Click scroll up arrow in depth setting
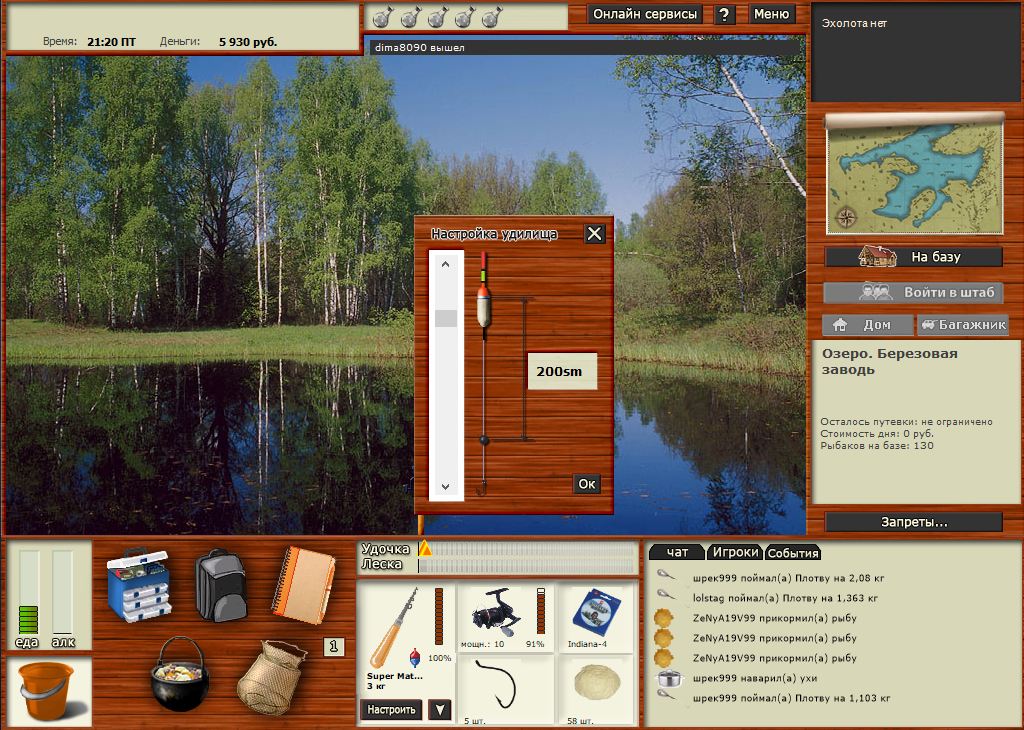Image resolution: width=1024 pixels, height=730 pixels. [x=446, y=266]
